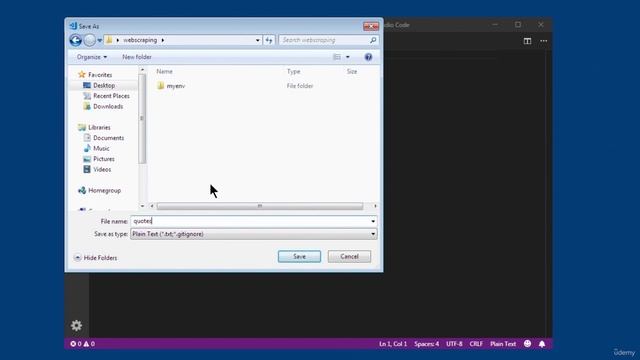Screen dimensions: 640x360
Task: Open the view options dropdown arrow
Action: (348, 57)
